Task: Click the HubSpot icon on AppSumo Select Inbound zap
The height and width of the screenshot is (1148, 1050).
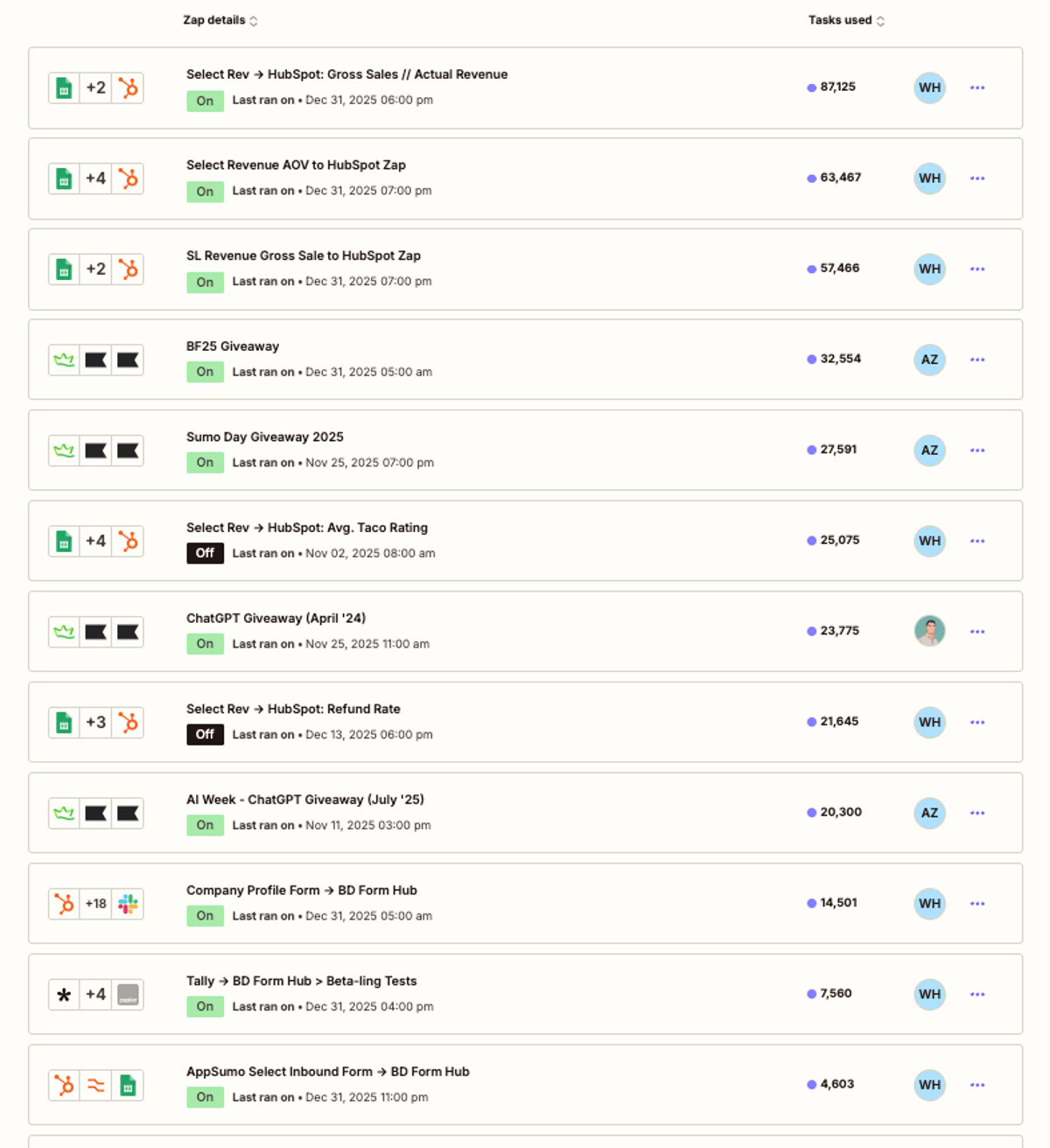Action: point(64,1085)
